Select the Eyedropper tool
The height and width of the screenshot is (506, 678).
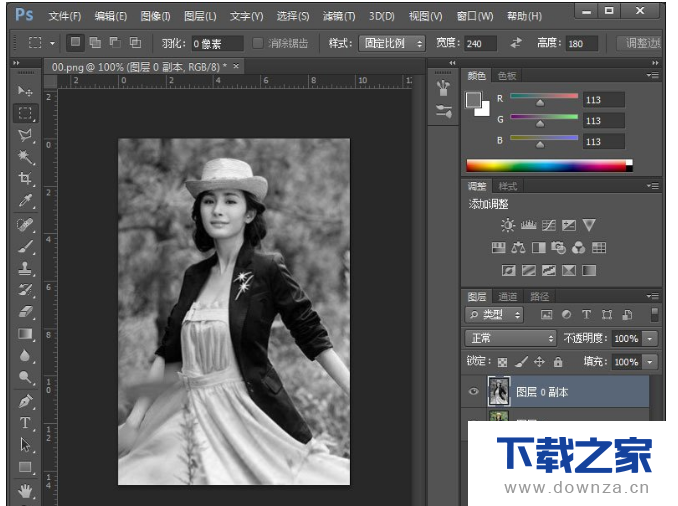(x=25, y=201)
